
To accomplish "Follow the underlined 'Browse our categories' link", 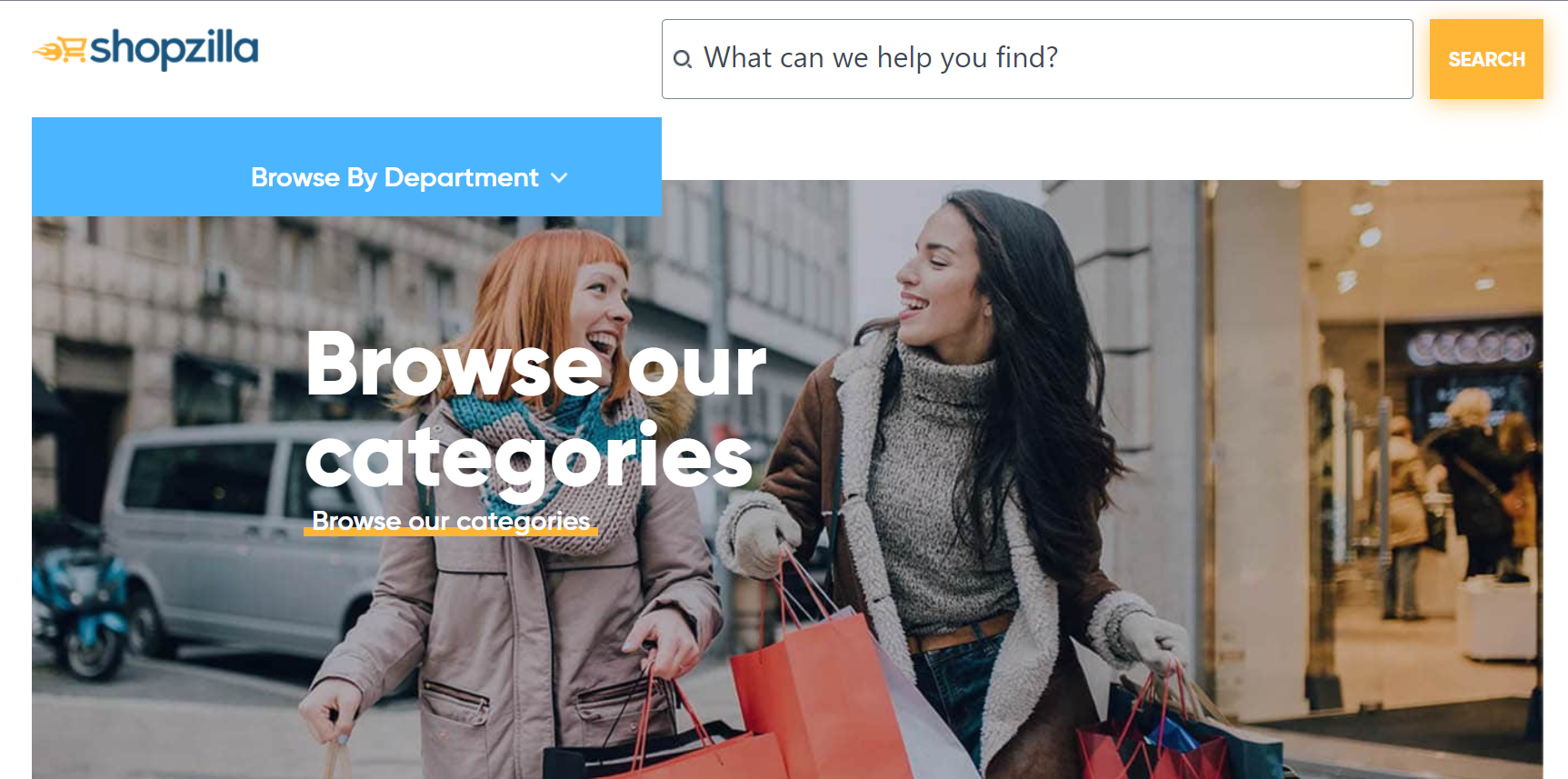I will (451, 522).
